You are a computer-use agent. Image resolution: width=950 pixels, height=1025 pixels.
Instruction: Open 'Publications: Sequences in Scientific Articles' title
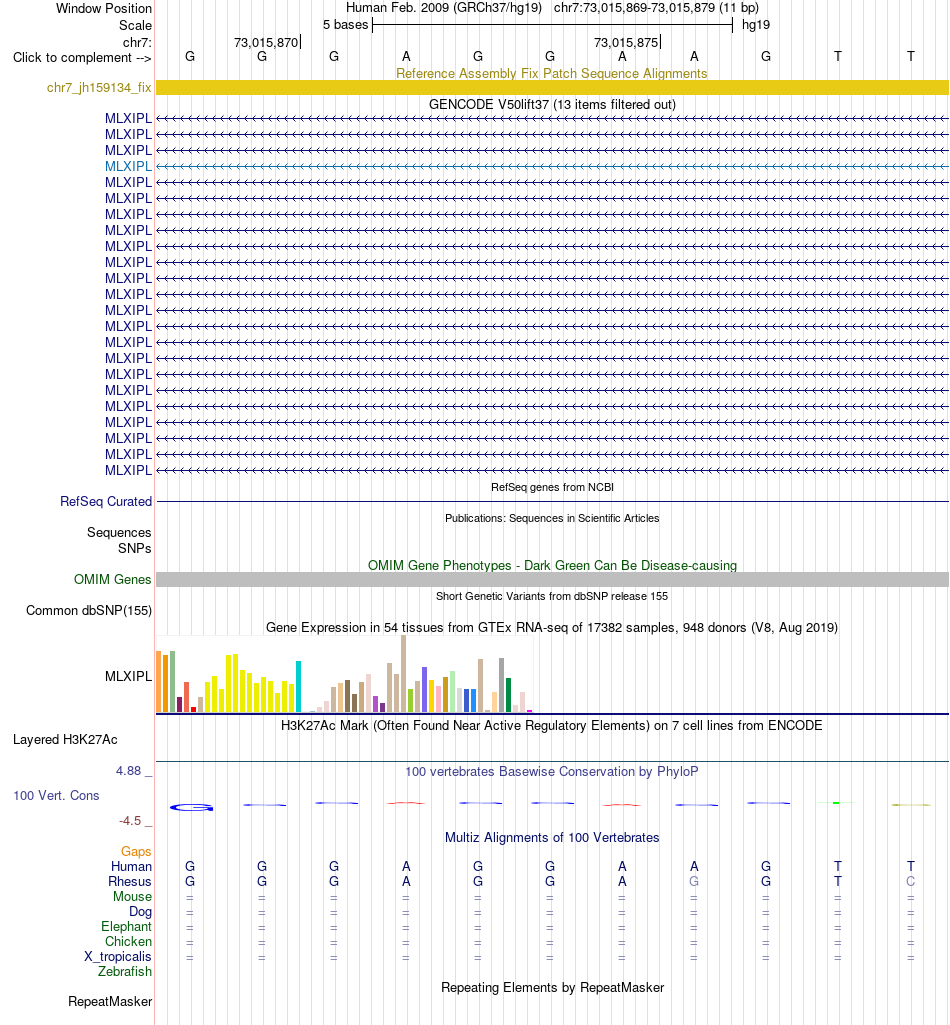click(x=552, y=518)
